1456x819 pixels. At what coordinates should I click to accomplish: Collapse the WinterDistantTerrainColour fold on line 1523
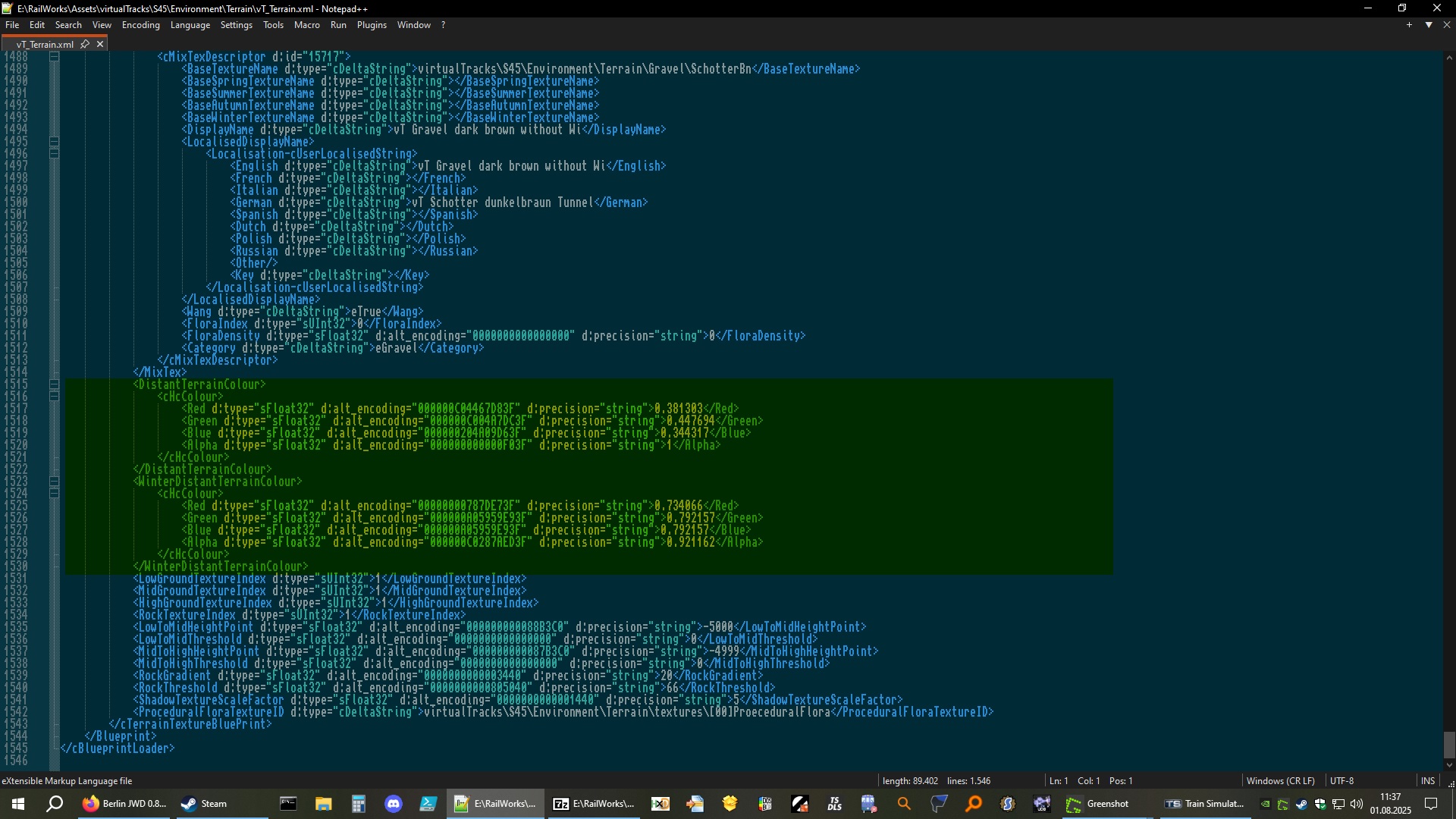click(x=55, y=482)
